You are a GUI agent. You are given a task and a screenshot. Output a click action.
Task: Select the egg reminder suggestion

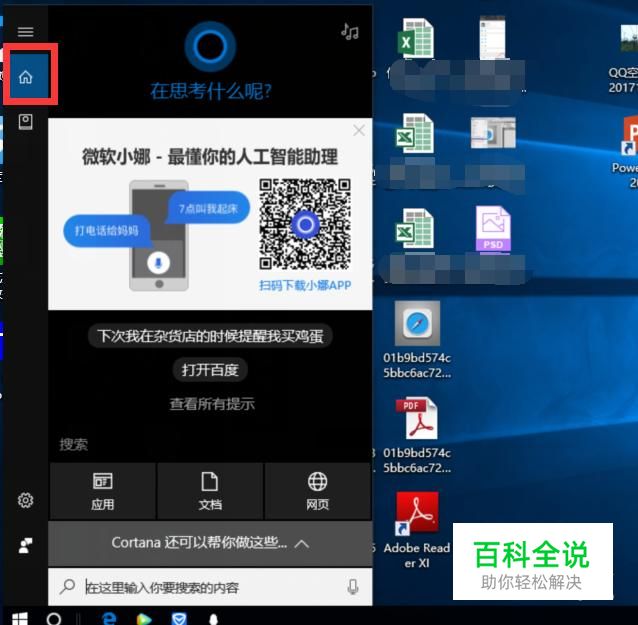click(x=210, y=336)
